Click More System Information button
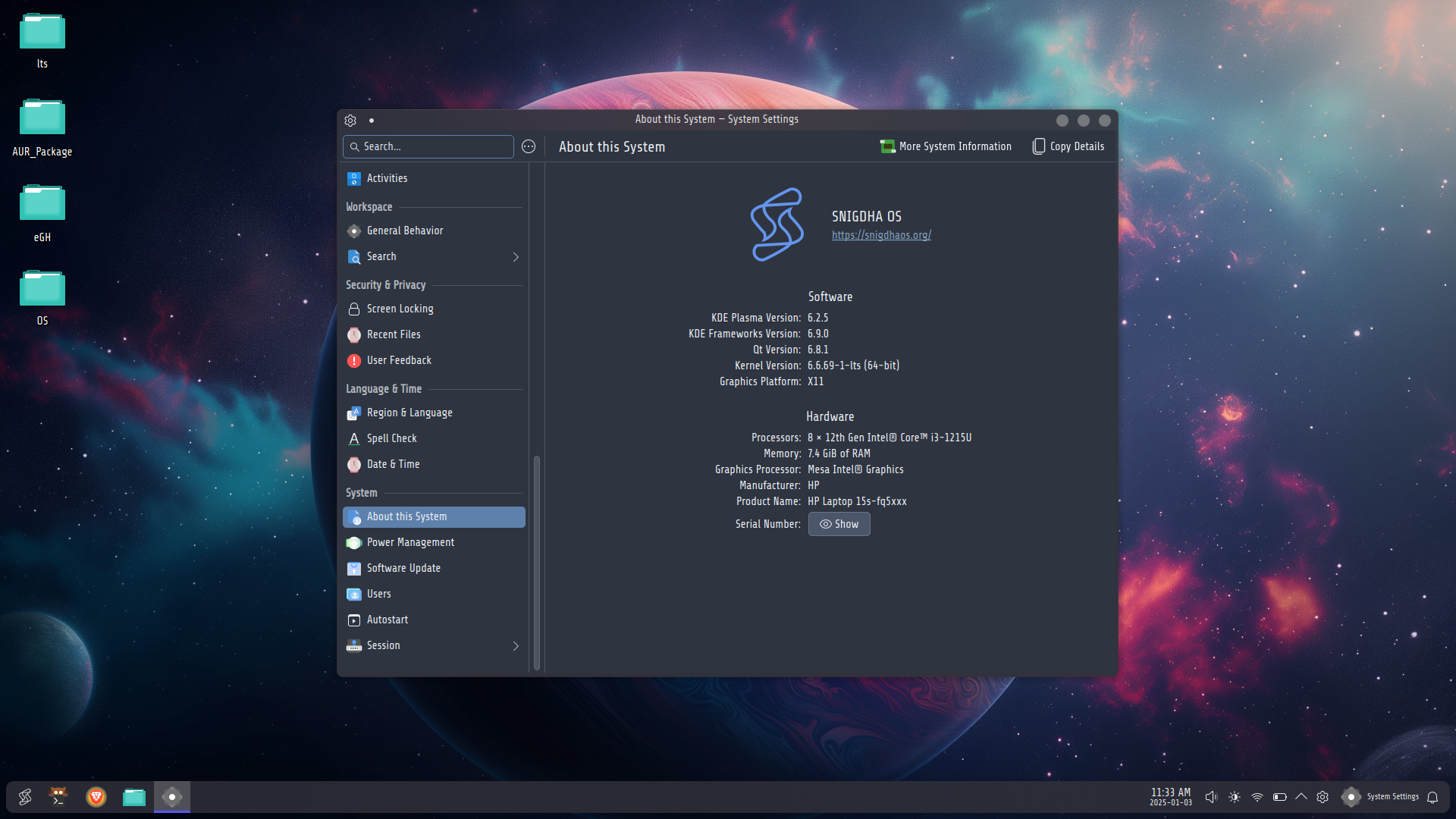 tap(946, 146)
